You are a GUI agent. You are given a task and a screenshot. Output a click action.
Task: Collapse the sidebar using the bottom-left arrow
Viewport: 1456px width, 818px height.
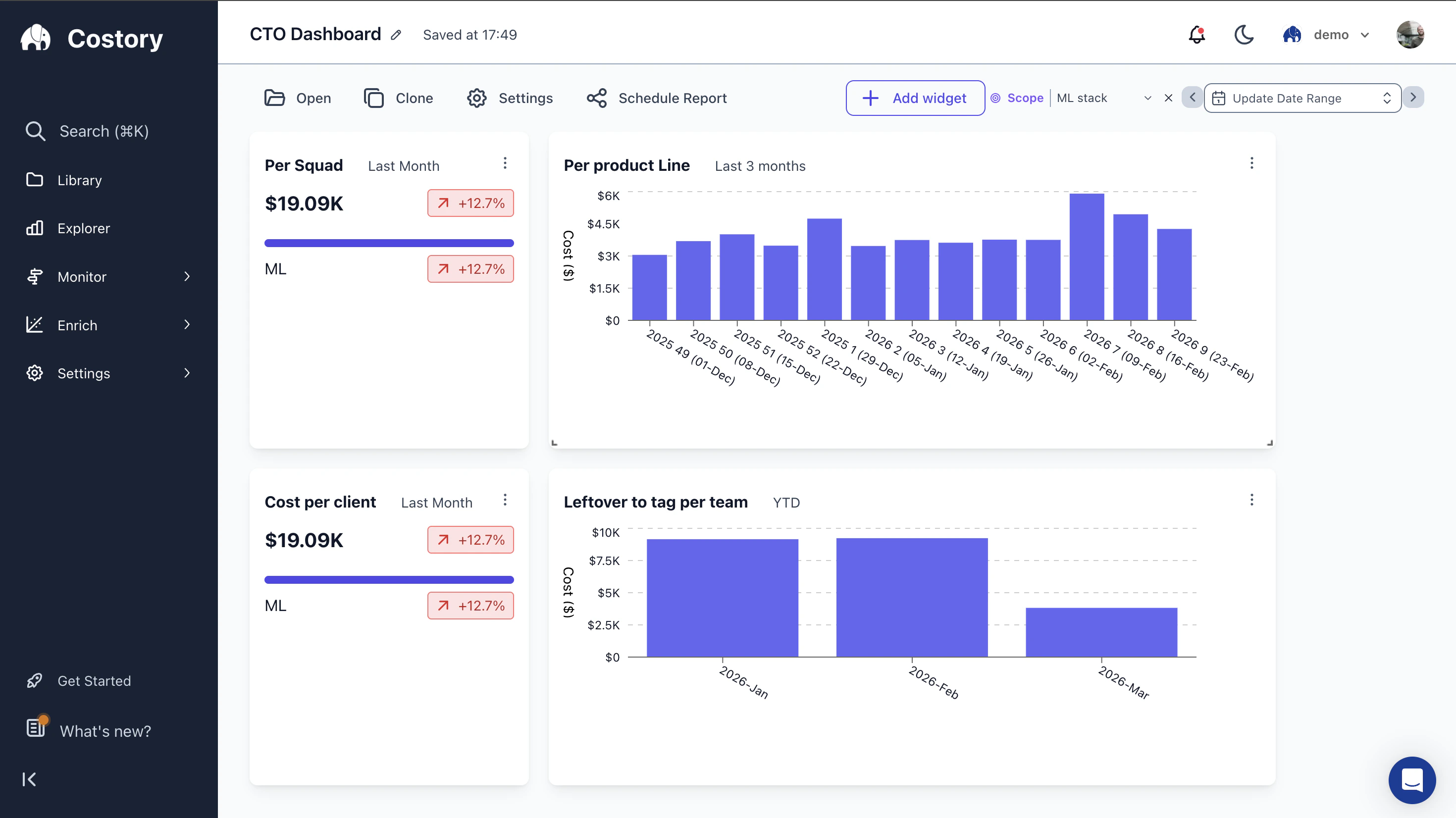(29, 779)
